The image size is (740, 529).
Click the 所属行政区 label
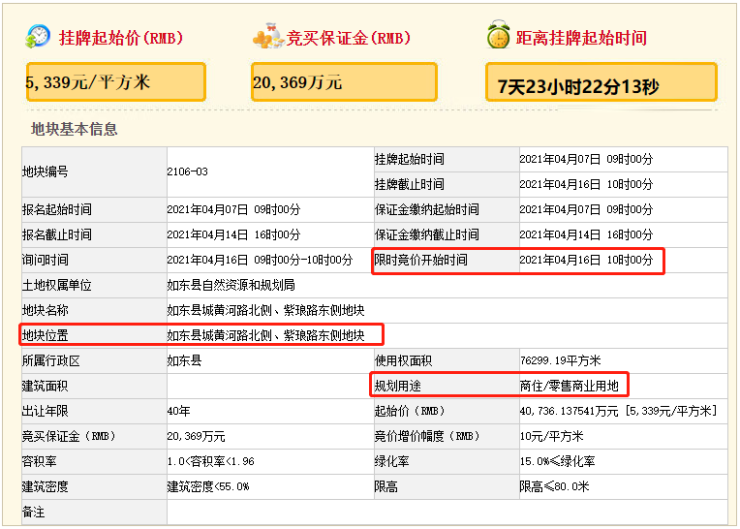[51, 361]
